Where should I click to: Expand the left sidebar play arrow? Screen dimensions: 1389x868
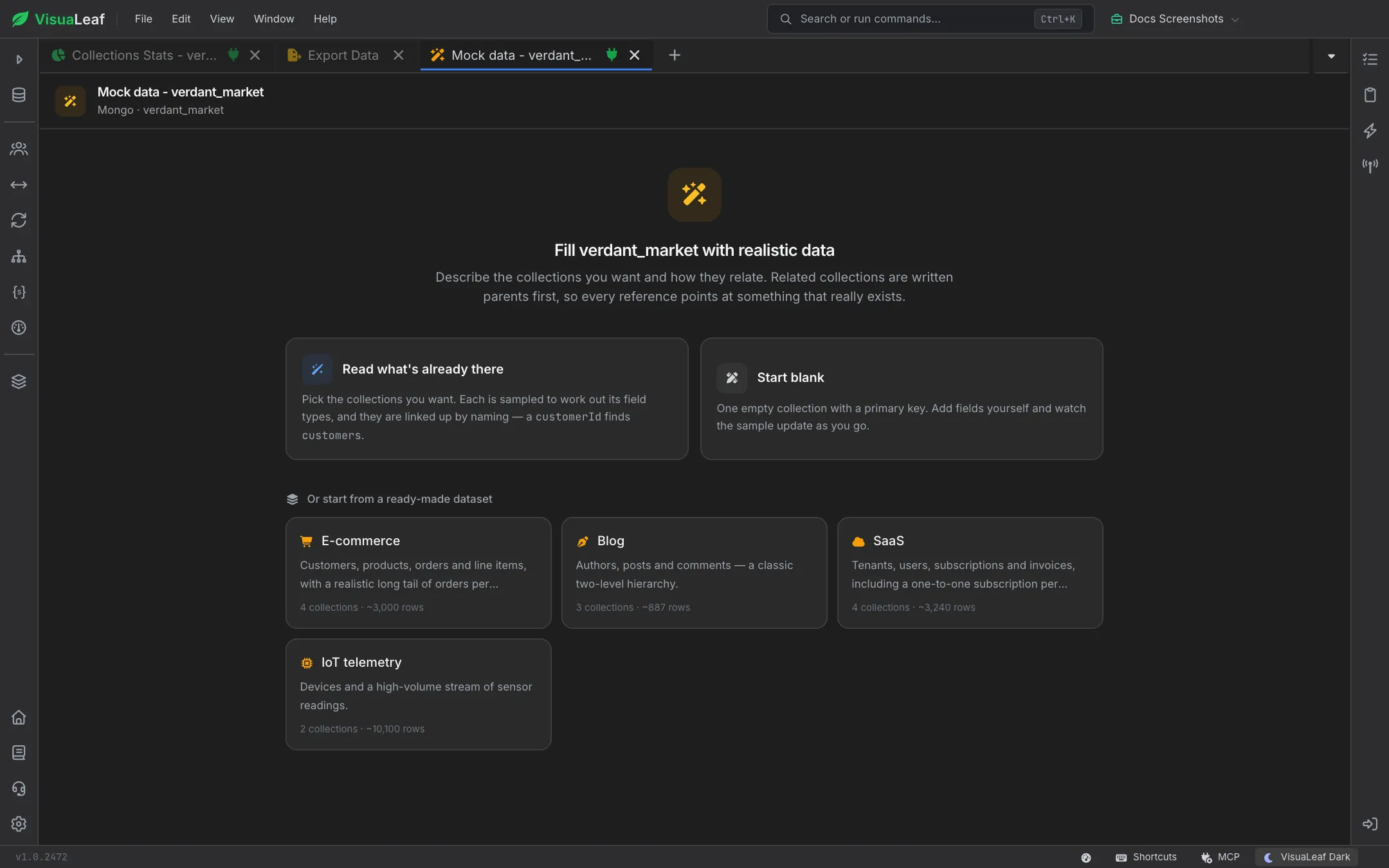(19, 59)
